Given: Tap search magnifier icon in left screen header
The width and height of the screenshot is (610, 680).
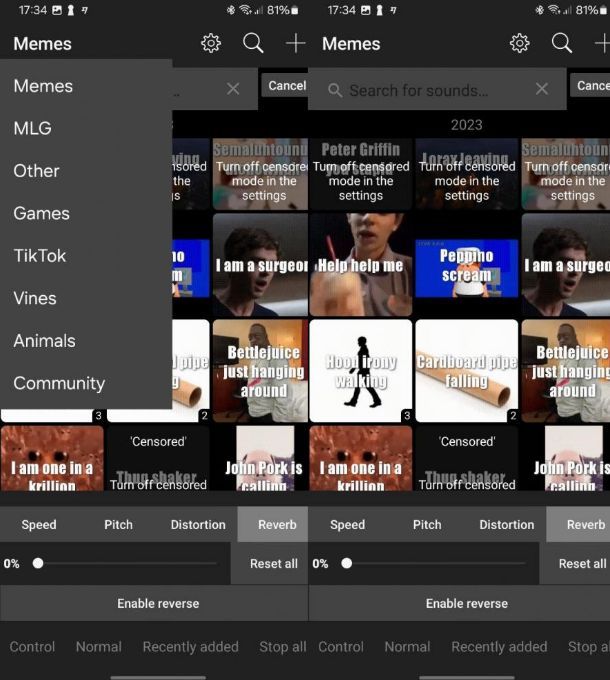Looking at the screenshot, I should click(253, 43).
